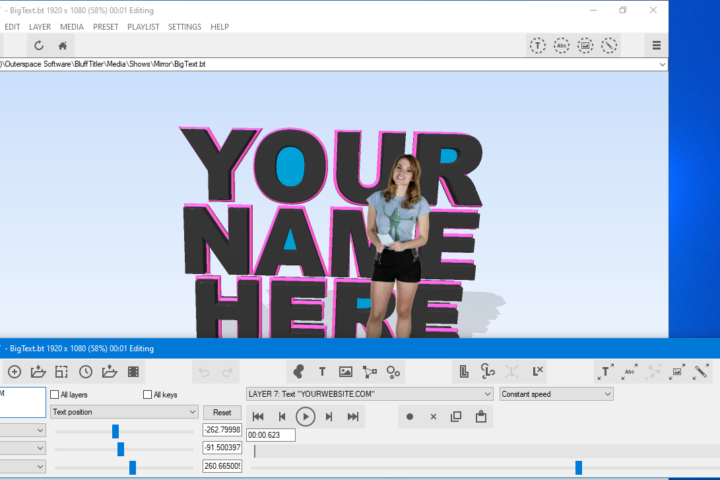720x480 pixels.
Task: Open the HELP menu
Action: (x=219, y=27)
